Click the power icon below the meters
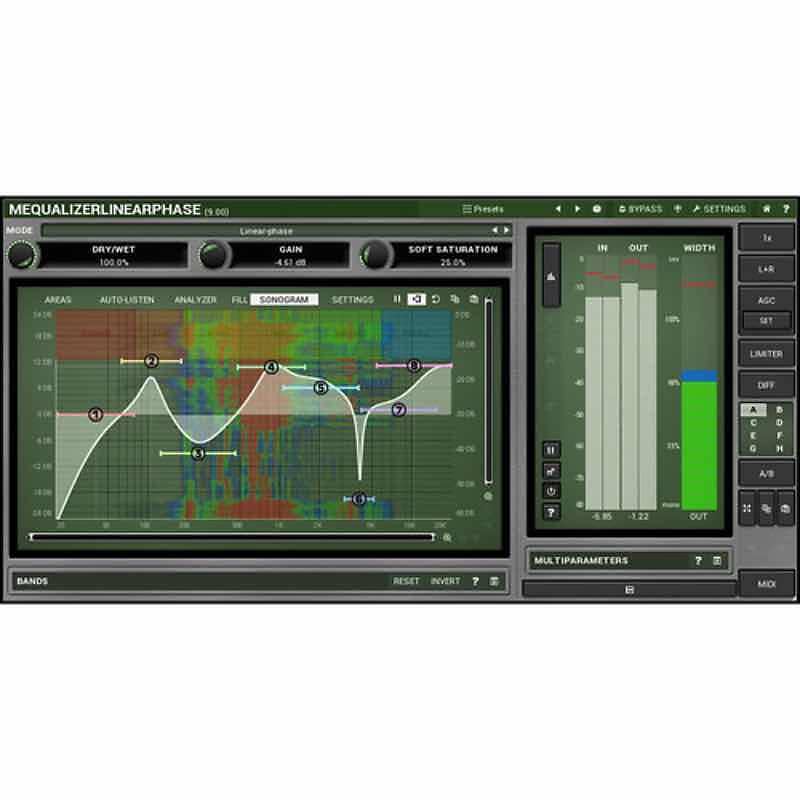The height and width of the screenshot is (800, 800). coord(552,492)
